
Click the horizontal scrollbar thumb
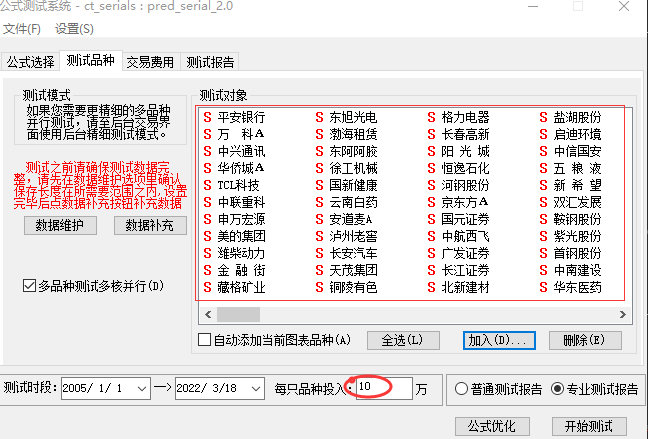238,315
